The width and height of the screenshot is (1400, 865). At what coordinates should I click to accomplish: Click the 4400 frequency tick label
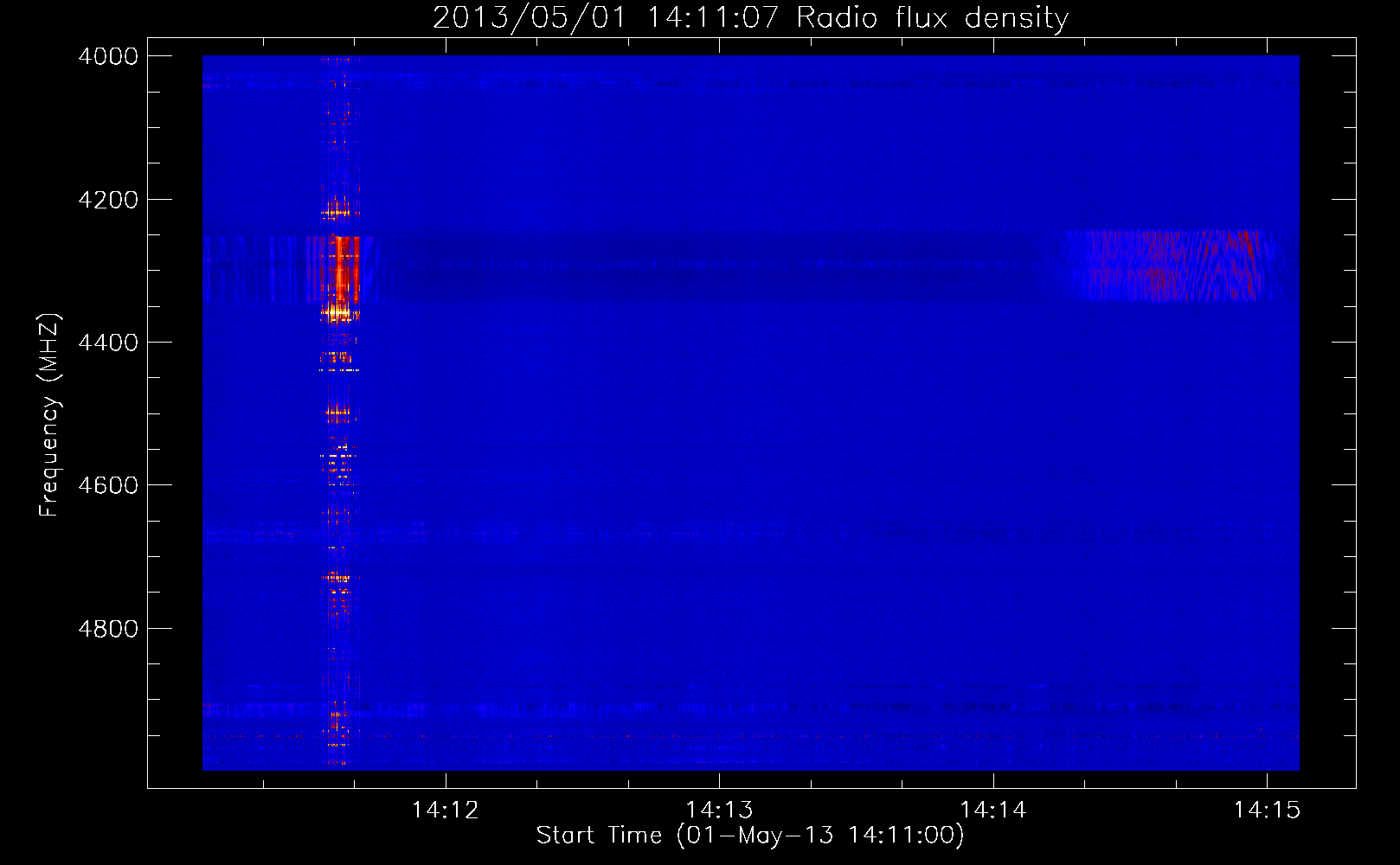tap(108, 343)
